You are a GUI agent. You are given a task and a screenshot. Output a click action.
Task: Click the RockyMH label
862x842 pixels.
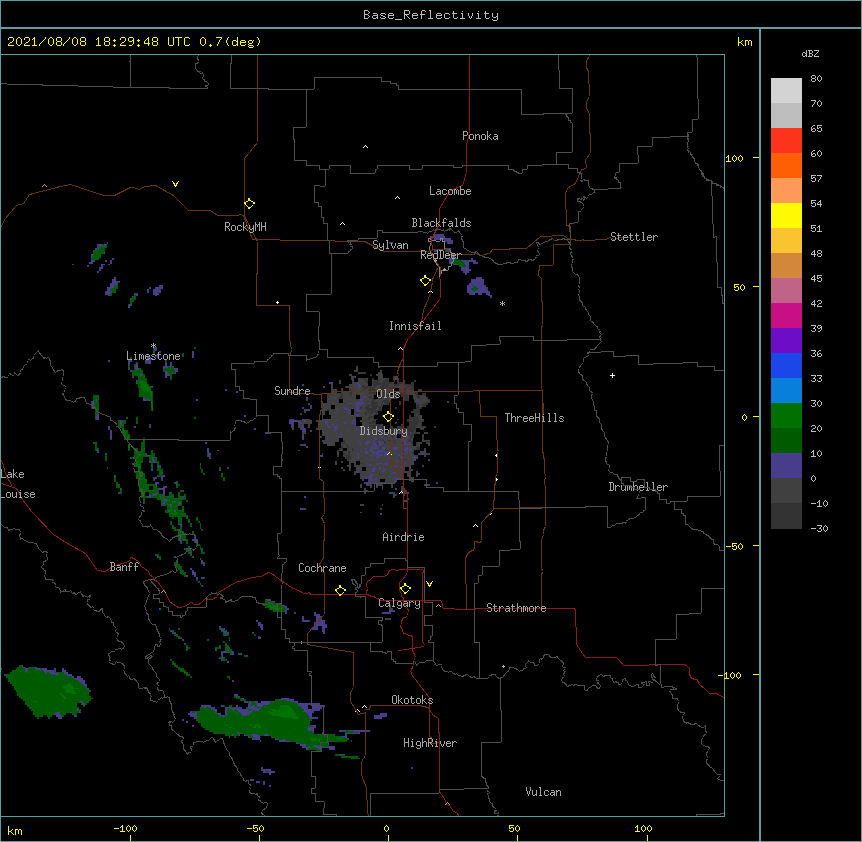(245, 227)
